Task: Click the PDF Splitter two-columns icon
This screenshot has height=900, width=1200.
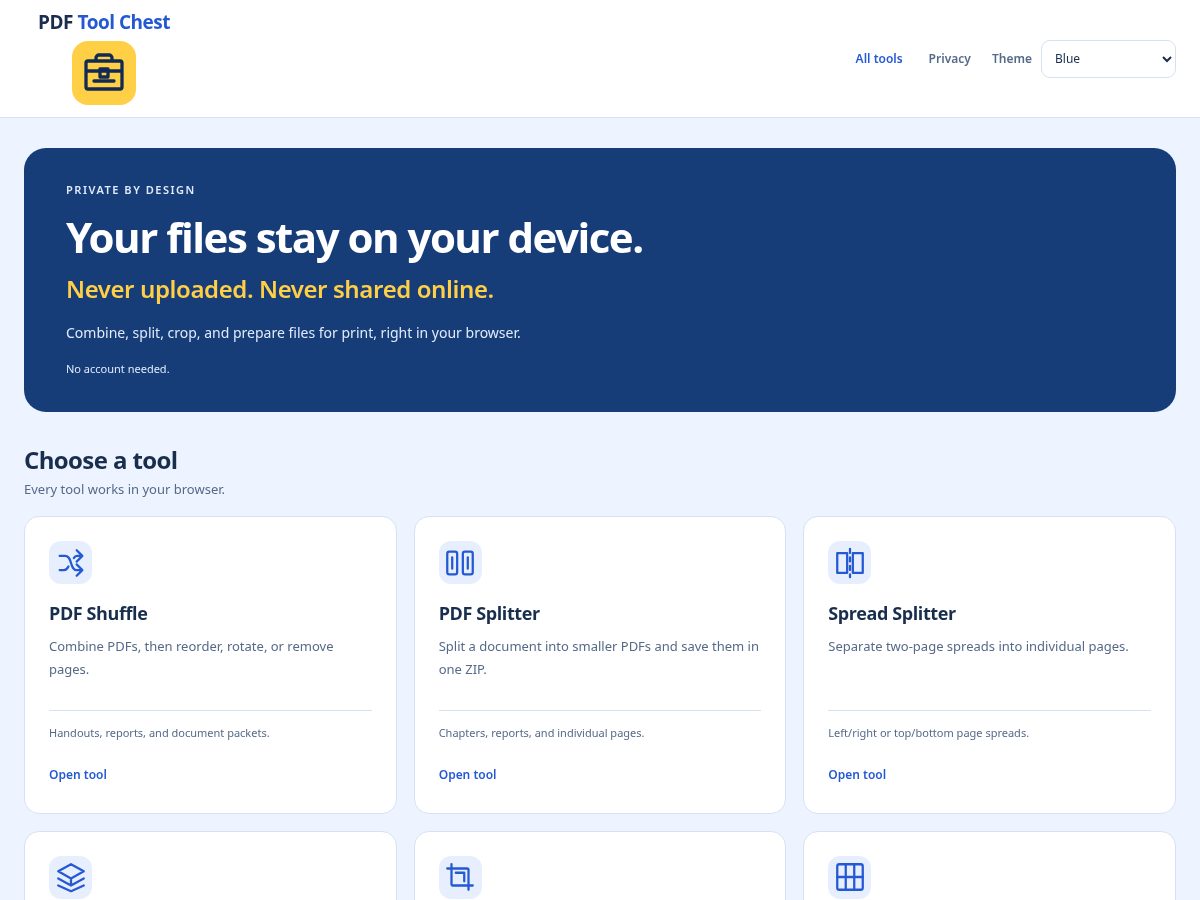Action: 460,562
